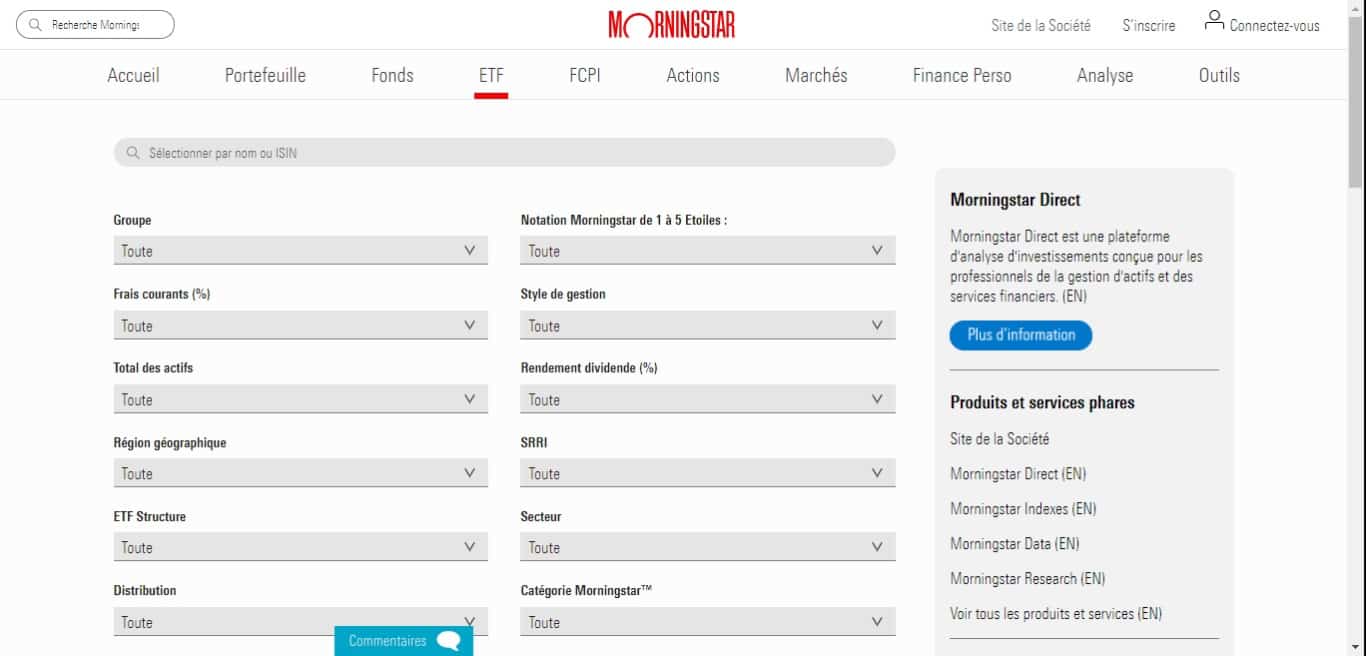This screenshot has width=1366, height=656.
Task: Click chevron arrow of SRRI dropdown
Action: click(x=877, y=473)
